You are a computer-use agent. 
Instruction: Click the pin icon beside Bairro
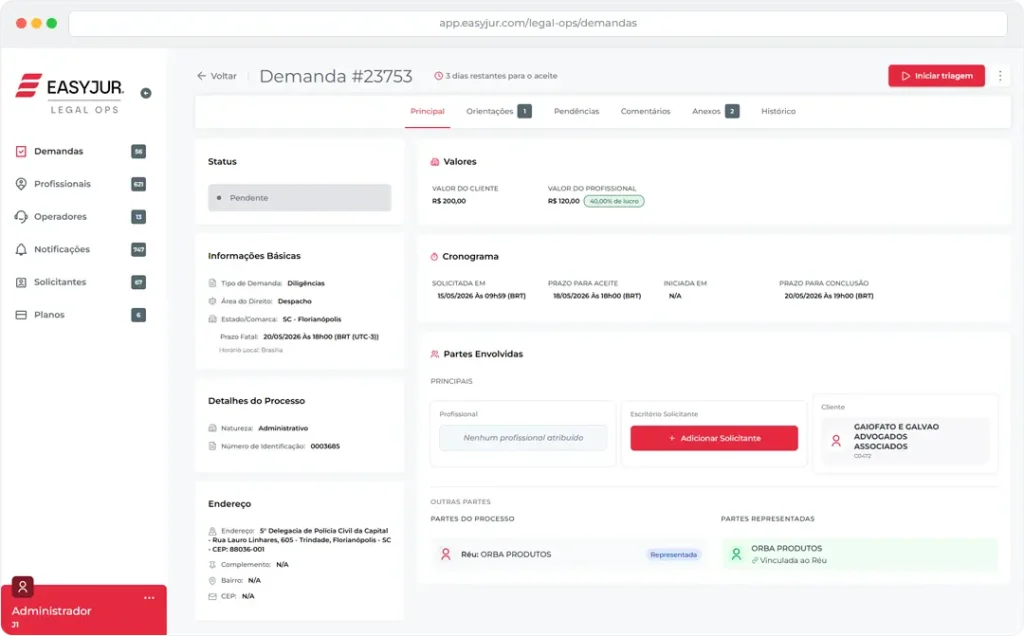coord(212,580)
